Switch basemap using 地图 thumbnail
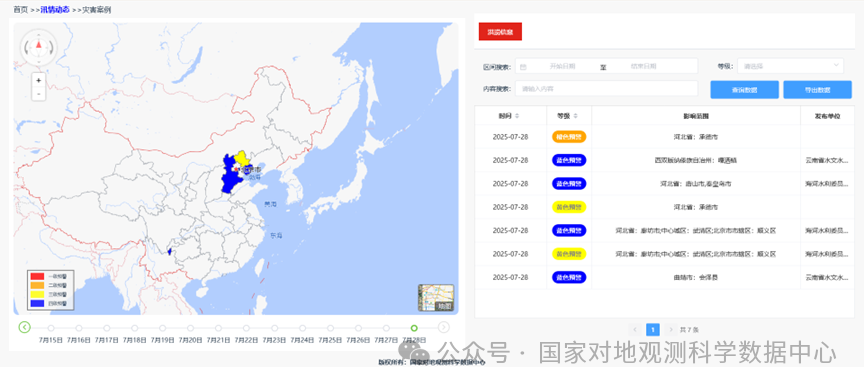 tap(436, 298)
